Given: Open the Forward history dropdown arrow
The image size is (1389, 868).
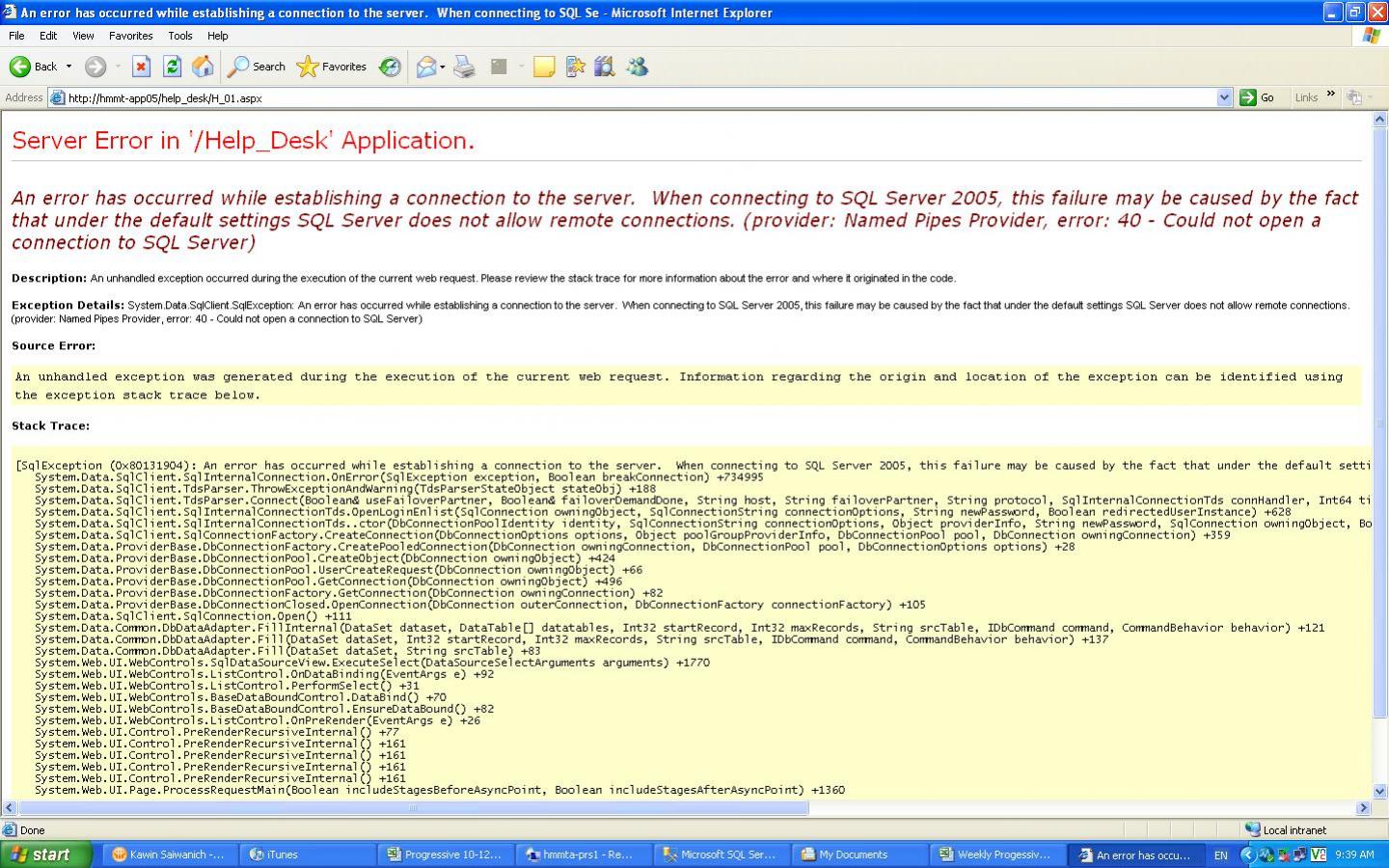Looking at the screenshot, I should coord(118,67).
